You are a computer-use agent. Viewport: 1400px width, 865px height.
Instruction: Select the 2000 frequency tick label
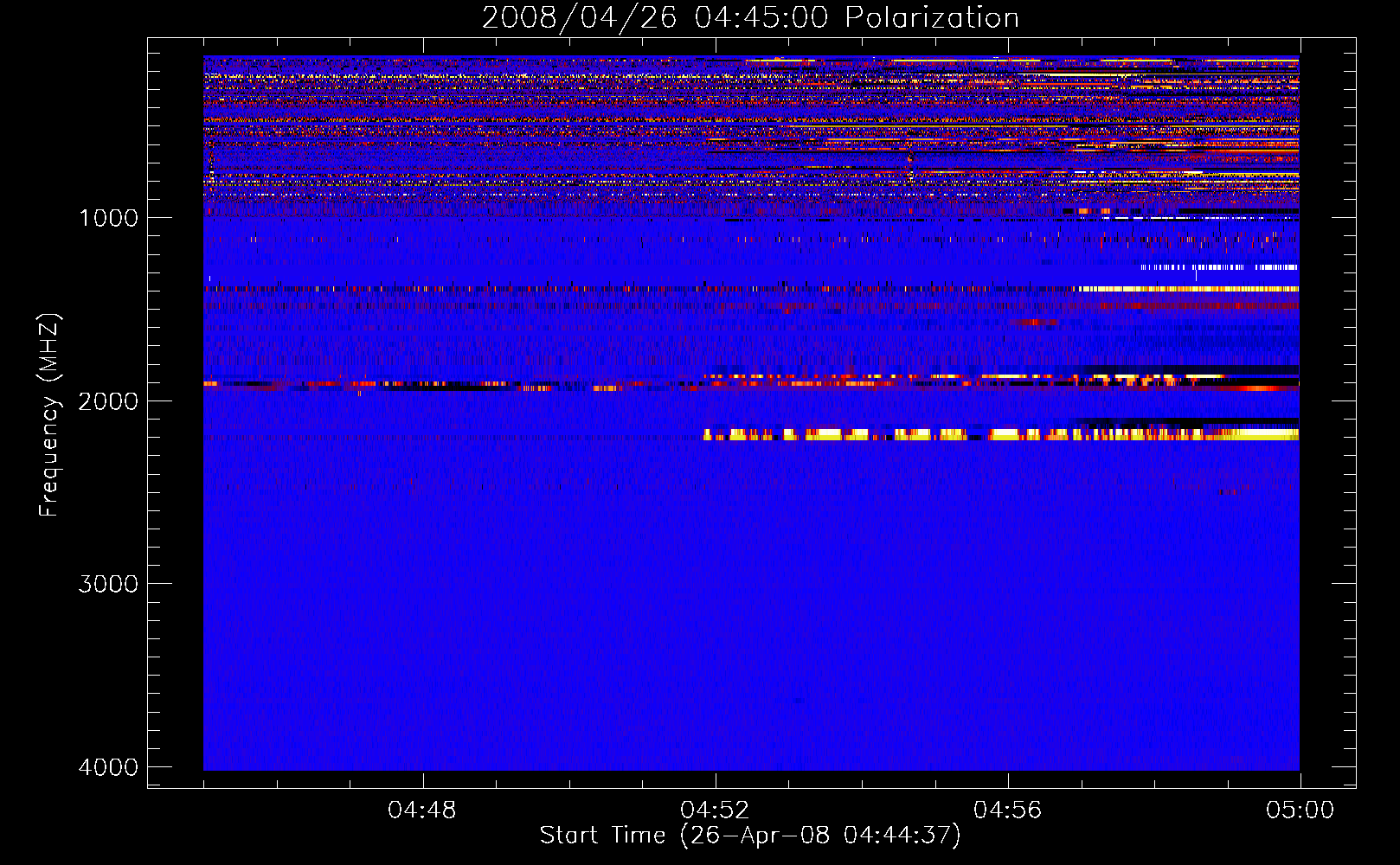[108, 401]
